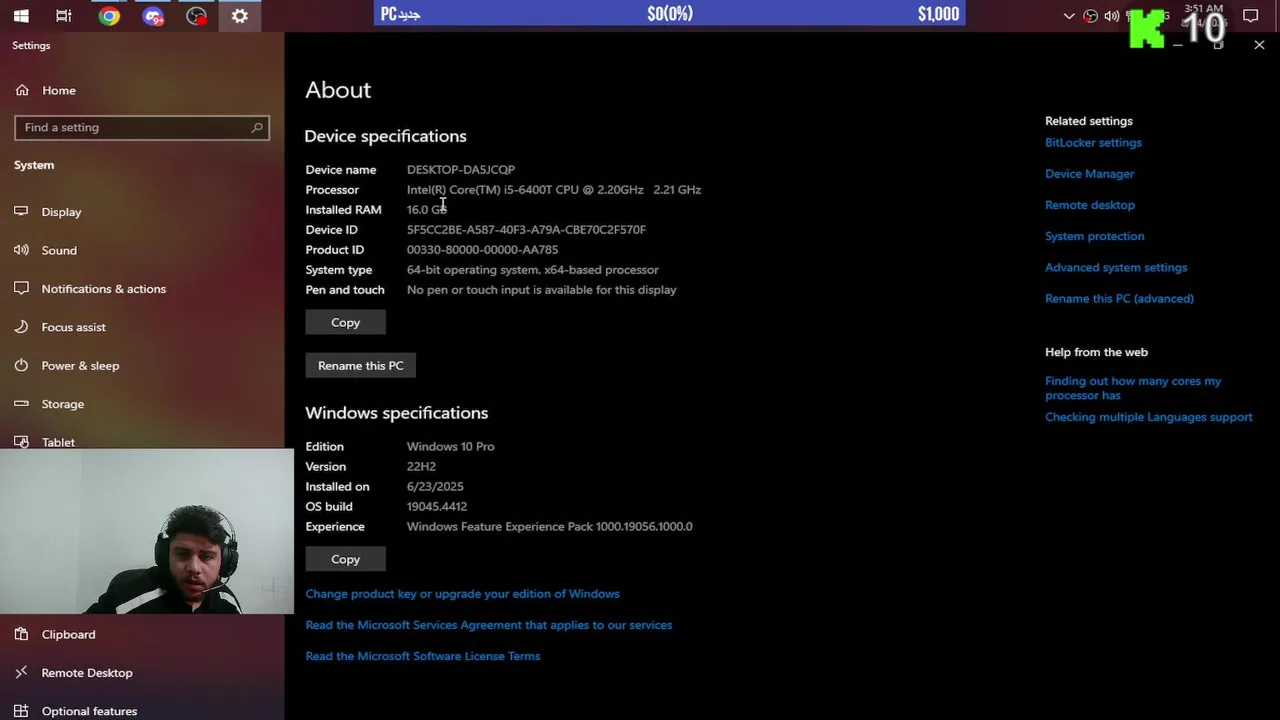Screen dimensions: 1280x720
Task: Open Task View from the taskbar
Action: (x=64, y=16)
